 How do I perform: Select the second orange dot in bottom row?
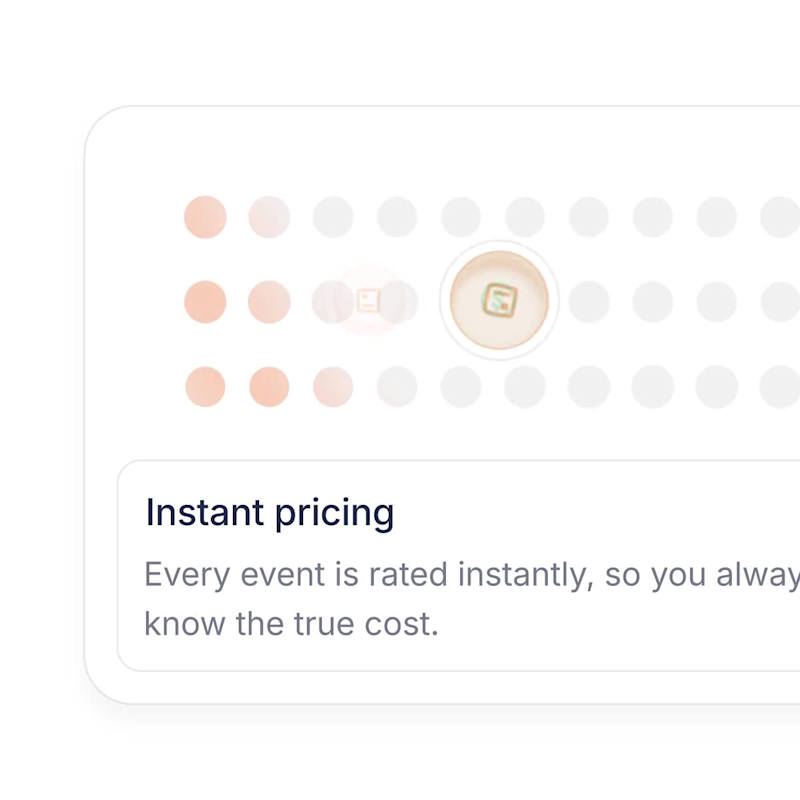269,387
